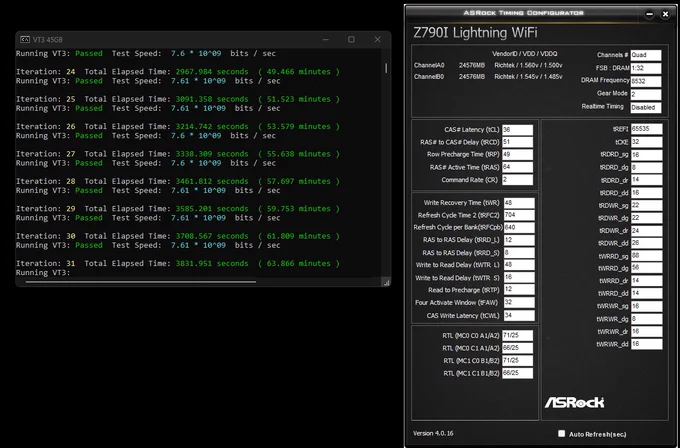Click the Realtime Timing Disabled field
This screenshot has width=680, height=448.
(x=646, y=108)
